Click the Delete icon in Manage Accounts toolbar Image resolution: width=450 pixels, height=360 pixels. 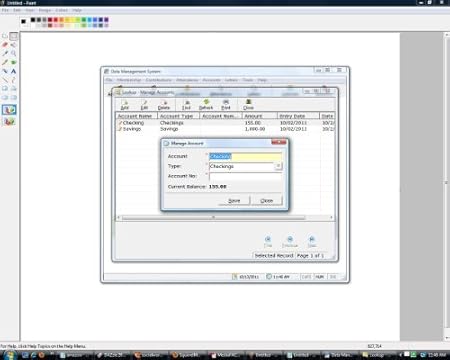(164, 105)
